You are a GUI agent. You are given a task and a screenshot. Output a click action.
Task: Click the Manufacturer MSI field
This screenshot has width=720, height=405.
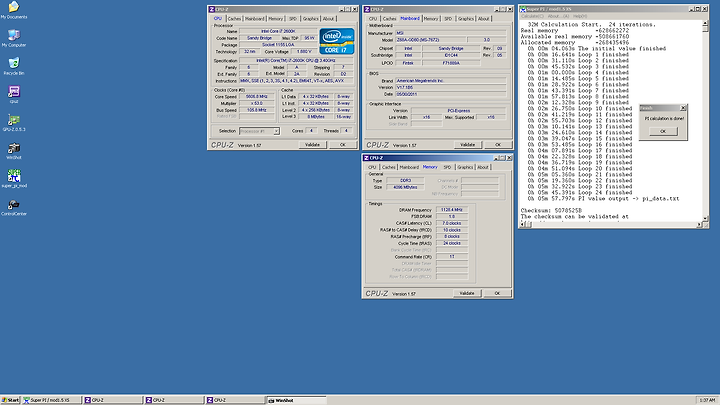point(450,33)
